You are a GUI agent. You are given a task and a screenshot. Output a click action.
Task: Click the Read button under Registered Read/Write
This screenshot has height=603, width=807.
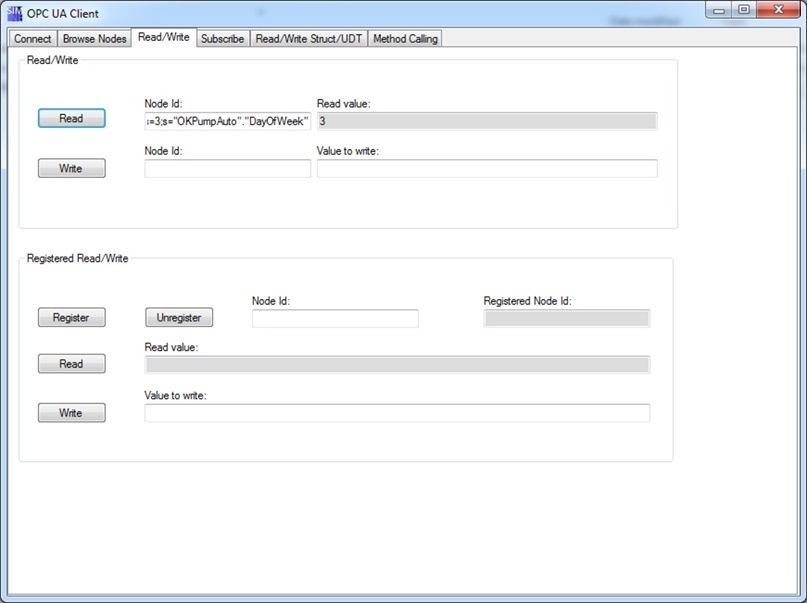click(x=72, y=364)
